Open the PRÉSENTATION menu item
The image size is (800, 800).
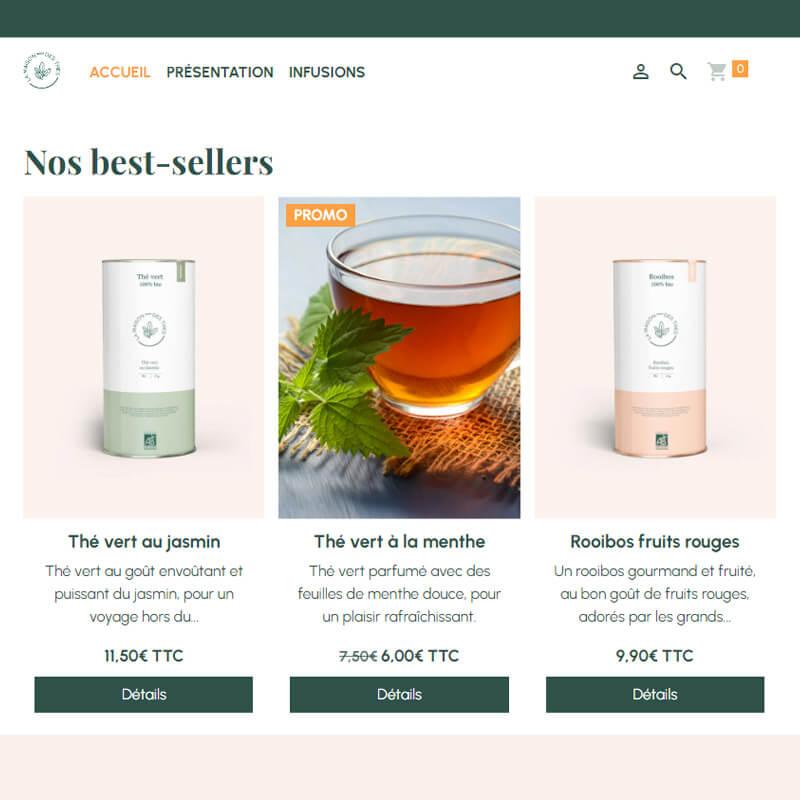220,72
